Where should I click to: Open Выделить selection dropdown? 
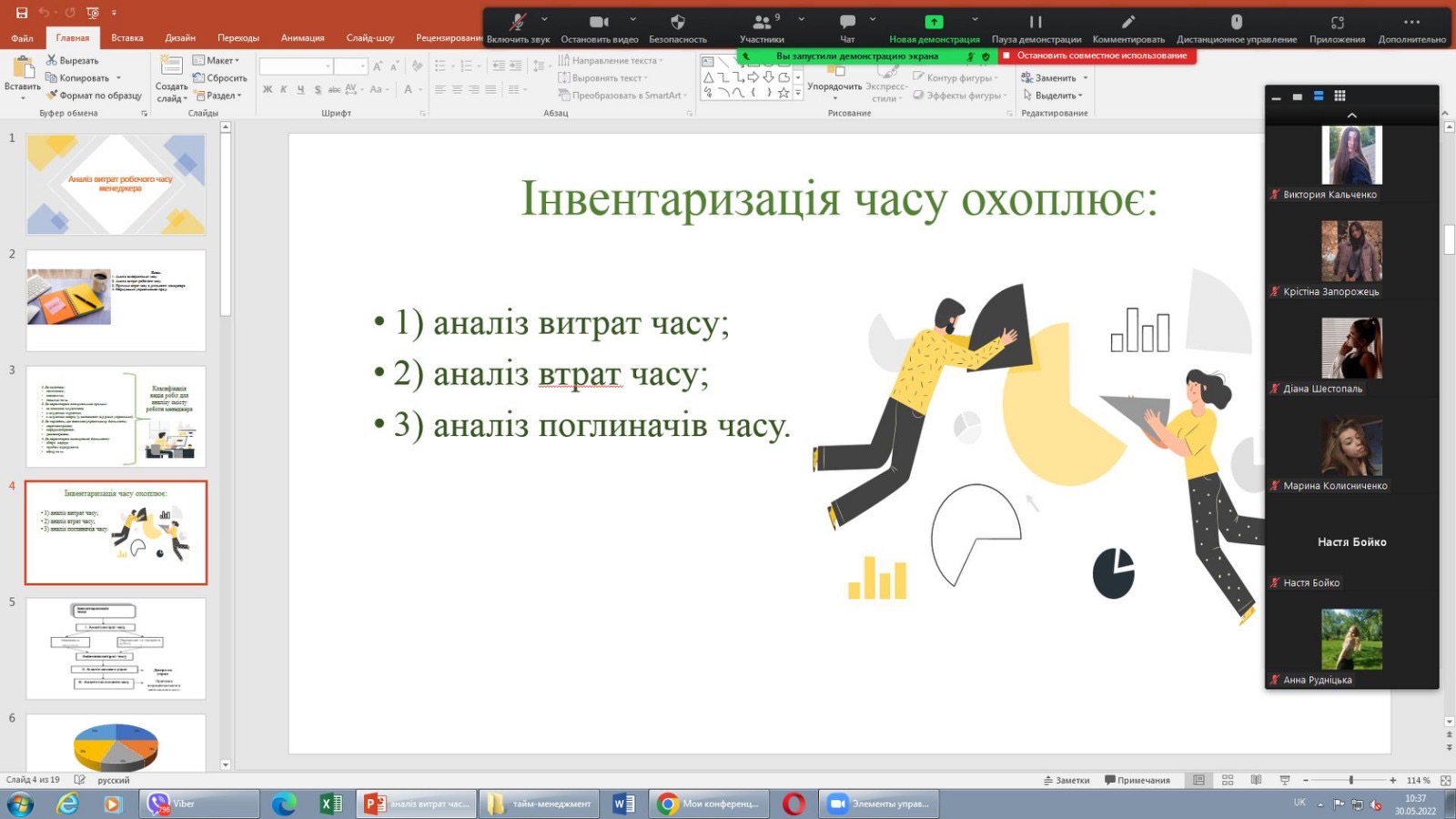pos(1053,96)
